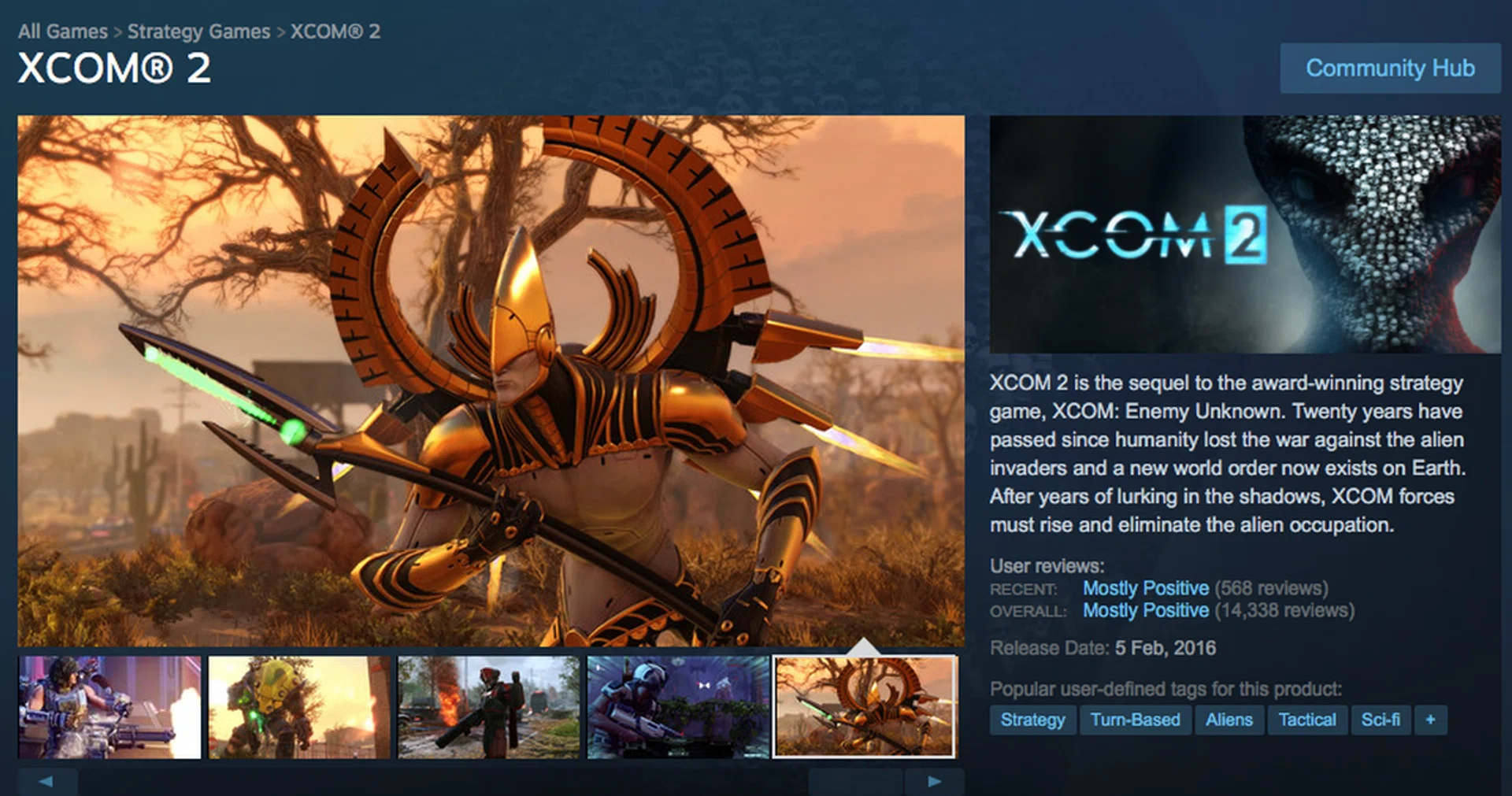
Task: Select thumbnail of blue-helmet soldier
Action: pos(678,707)
